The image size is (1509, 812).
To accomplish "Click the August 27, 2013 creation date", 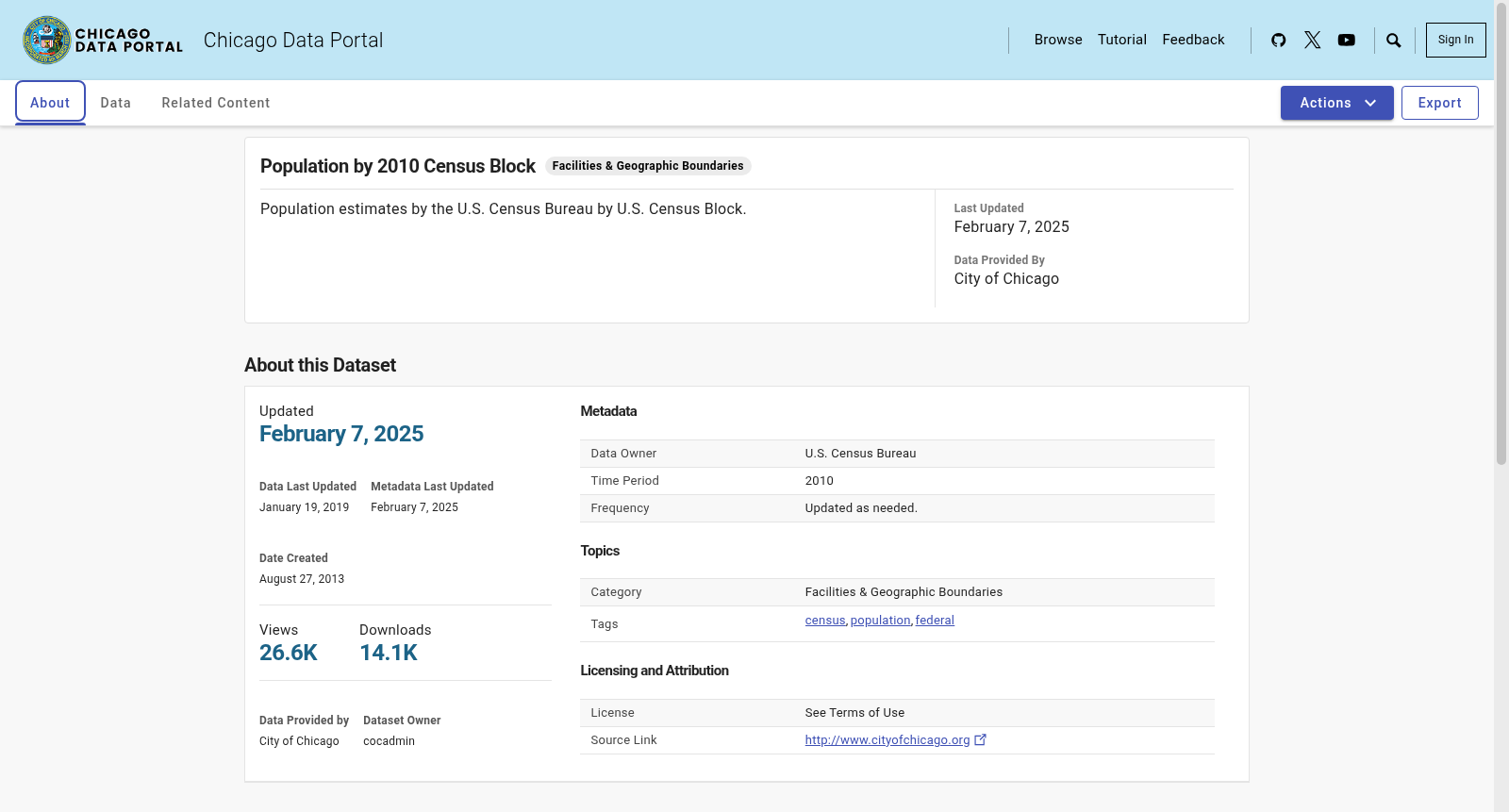I will (302, 579).
